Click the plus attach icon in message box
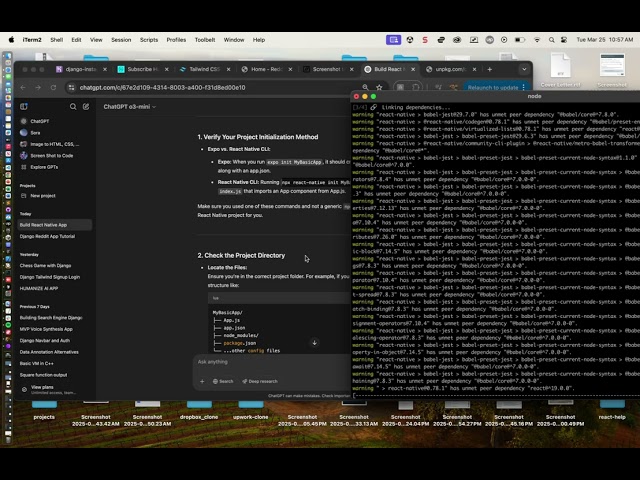This screenshot has height=480, width=640. [202, 381]
